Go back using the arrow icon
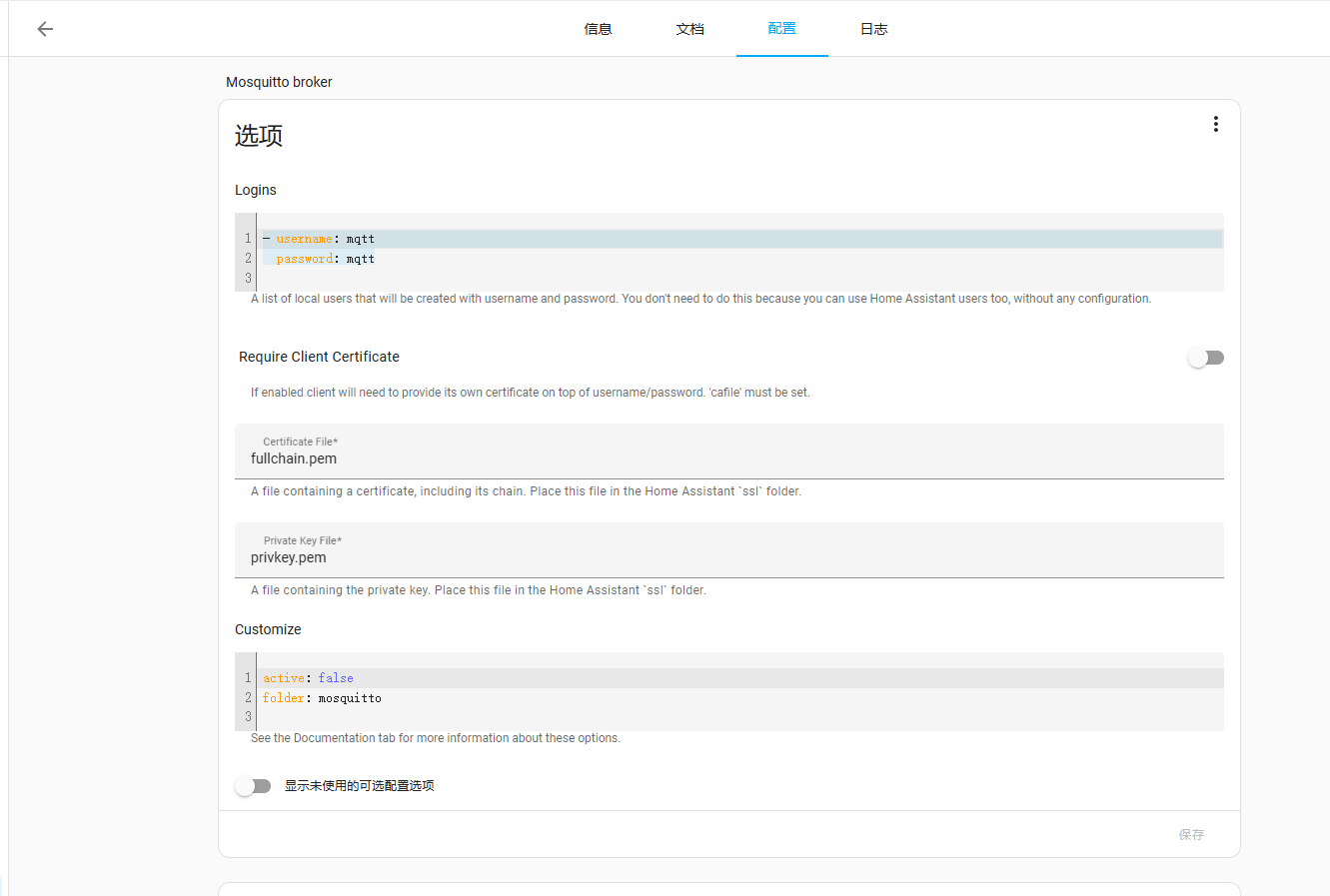This screenshot has height=896, width=1330. (45, 29)
